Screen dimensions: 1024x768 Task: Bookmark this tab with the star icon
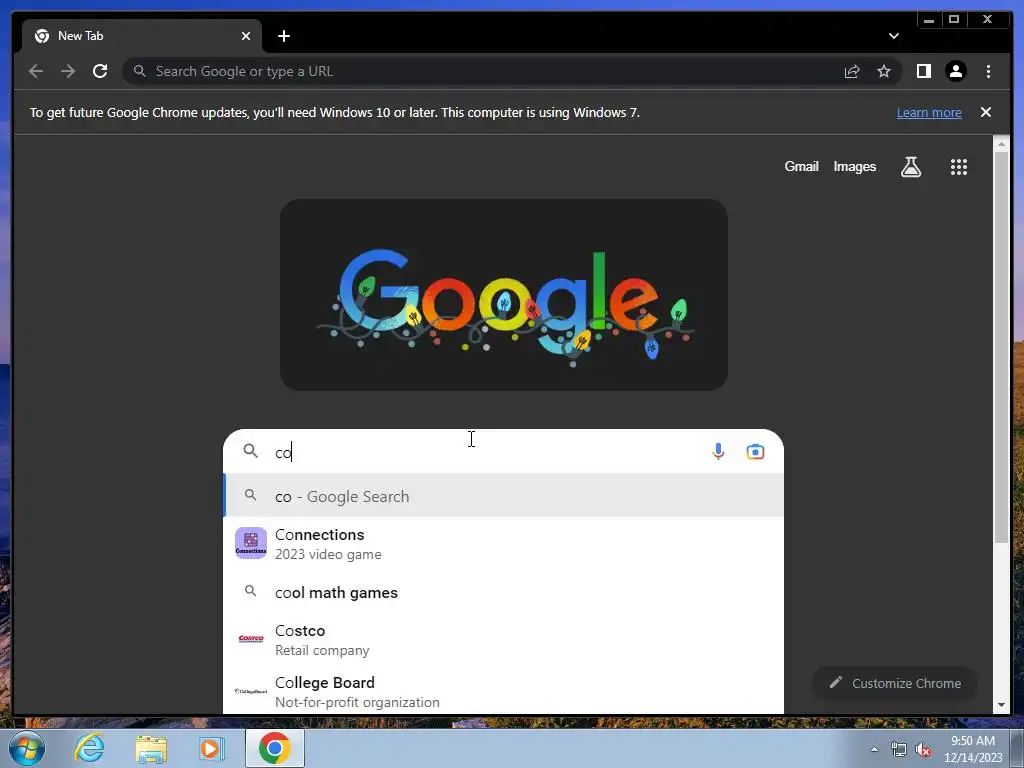click(x=884, y=71)
